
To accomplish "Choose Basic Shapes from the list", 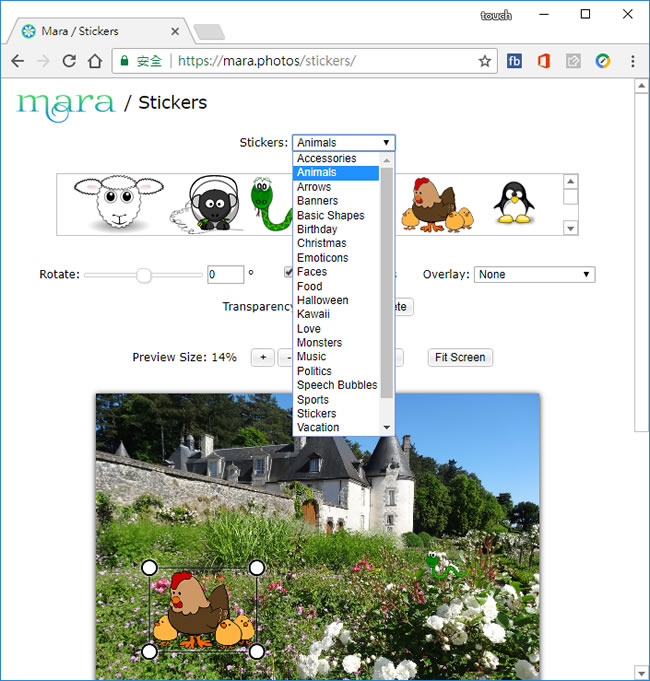I will click(337, 215).
